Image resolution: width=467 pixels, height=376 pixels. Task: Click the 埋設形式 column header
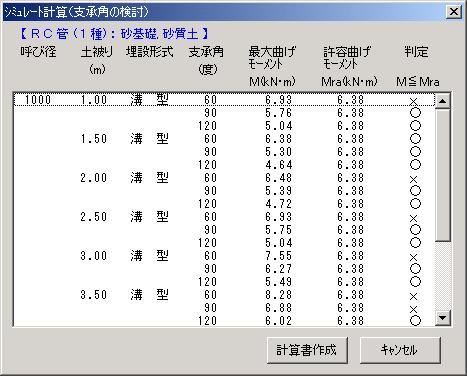click(150, 52)
